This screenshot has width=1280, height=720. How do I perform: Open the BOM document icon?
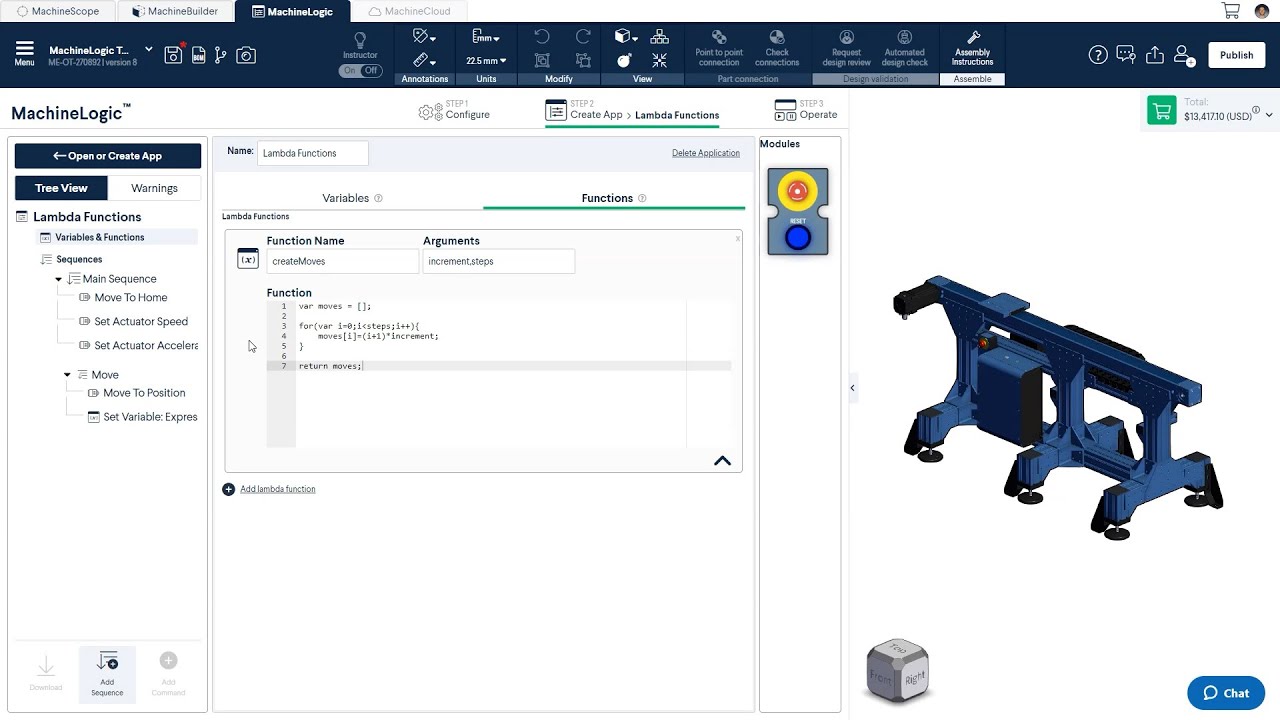pyautogui.click(x=198, y=55)
